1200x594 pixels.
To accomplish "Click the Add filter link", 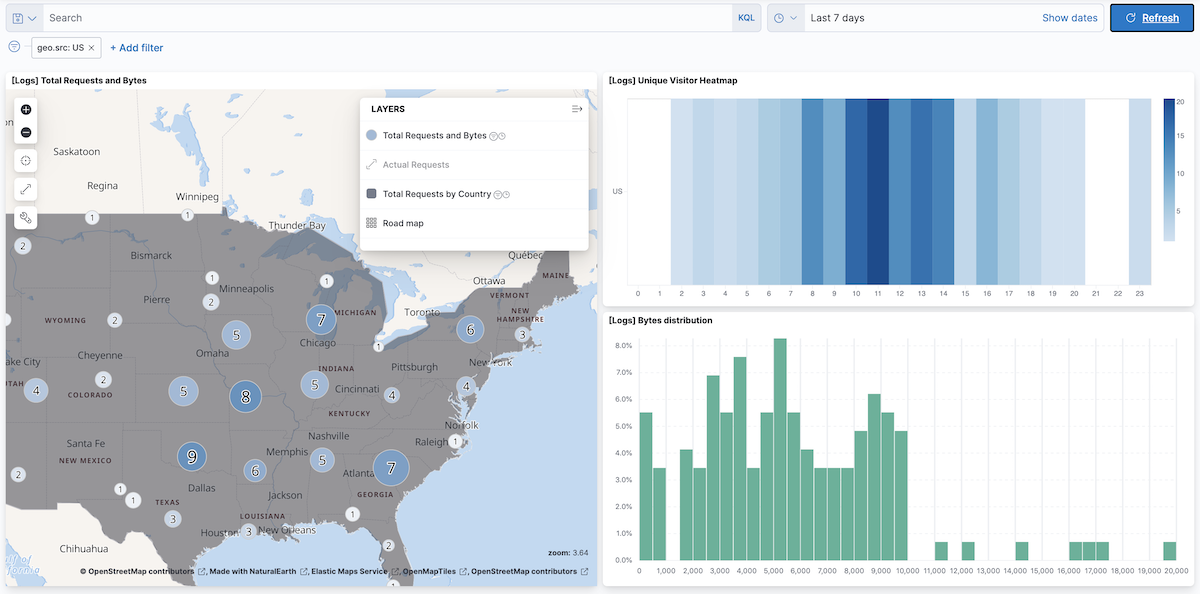I will [136, 47].
